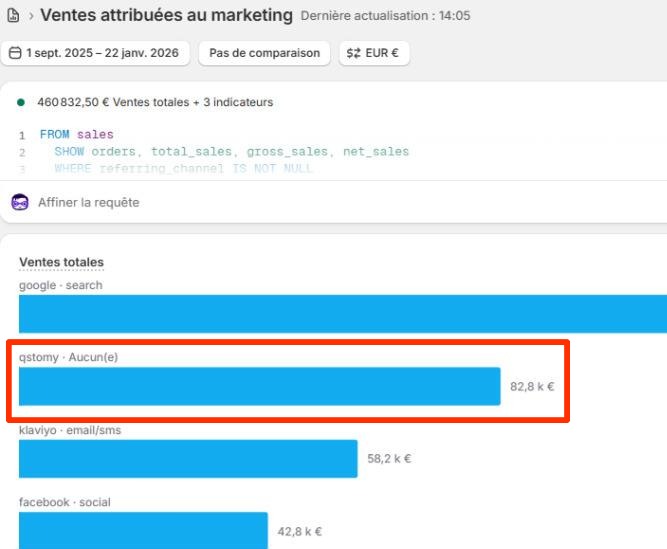Click the google · search label
The height and width of the screenshot is (549, 667).
[x=61, y=285]
